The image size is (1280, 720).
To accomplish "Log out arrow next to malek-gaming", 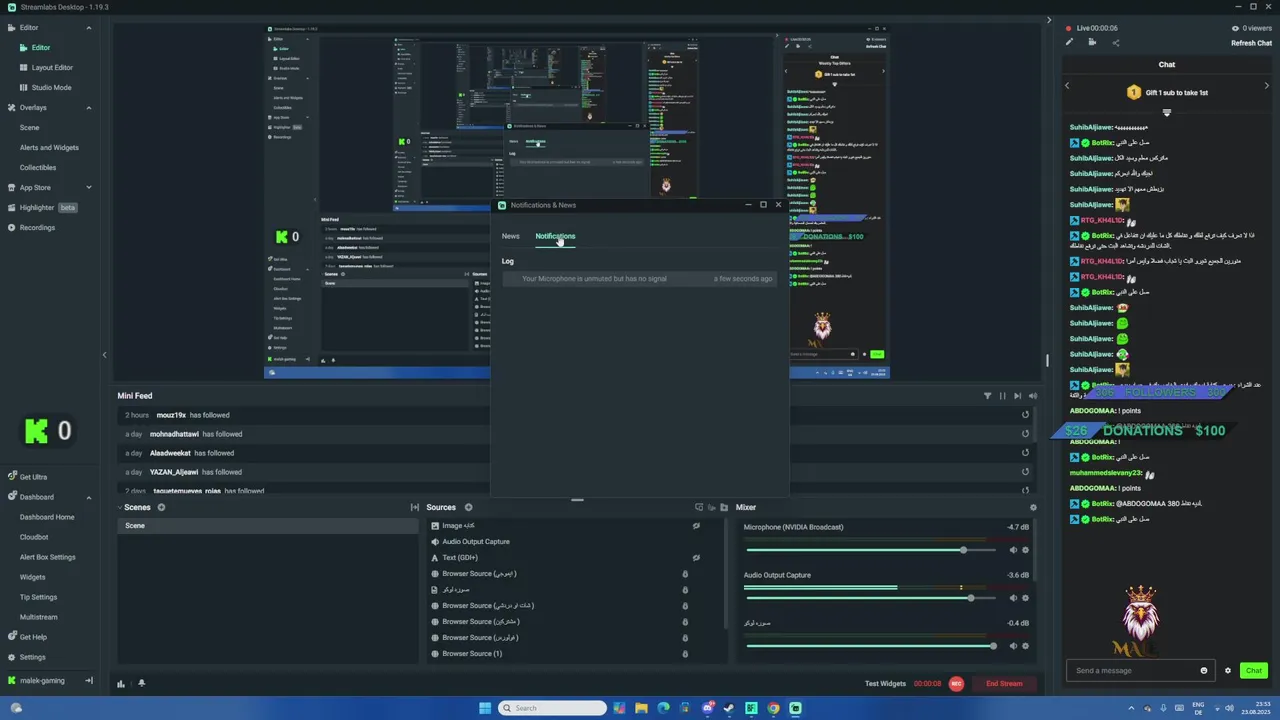I will click(x=88, y=681).
